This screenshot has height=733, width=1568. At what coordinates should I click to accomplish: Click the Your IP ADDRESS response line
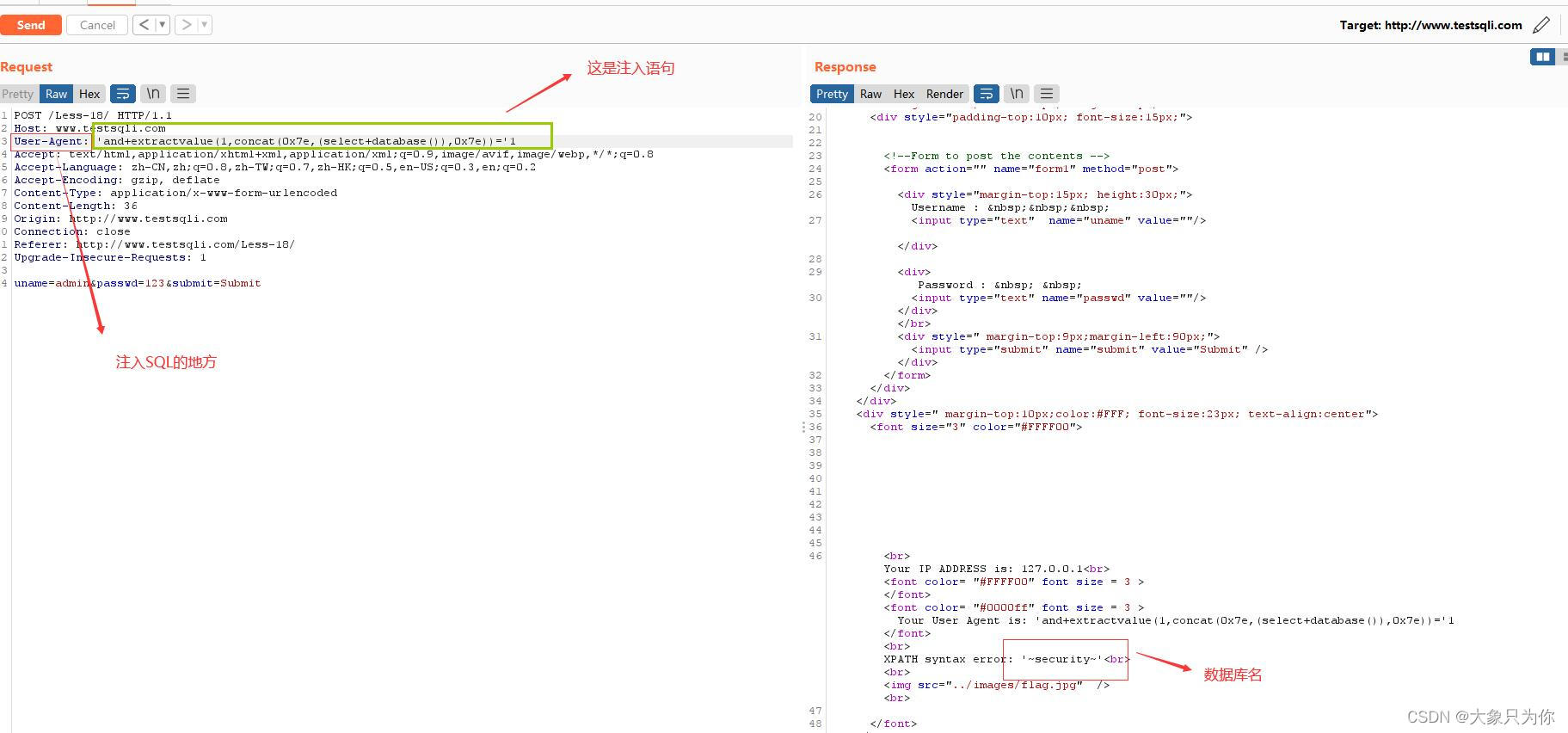point(996,569)
